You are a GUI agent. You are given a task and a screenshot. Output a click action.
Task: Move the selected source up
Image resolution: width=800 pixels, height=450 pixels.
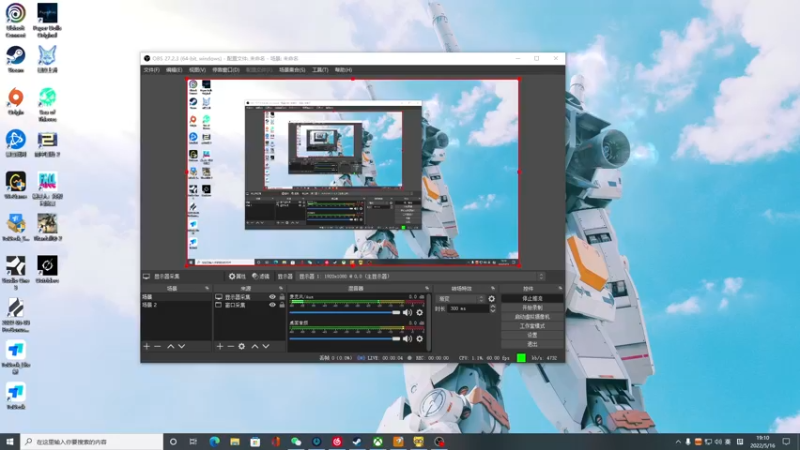point(254,346)
